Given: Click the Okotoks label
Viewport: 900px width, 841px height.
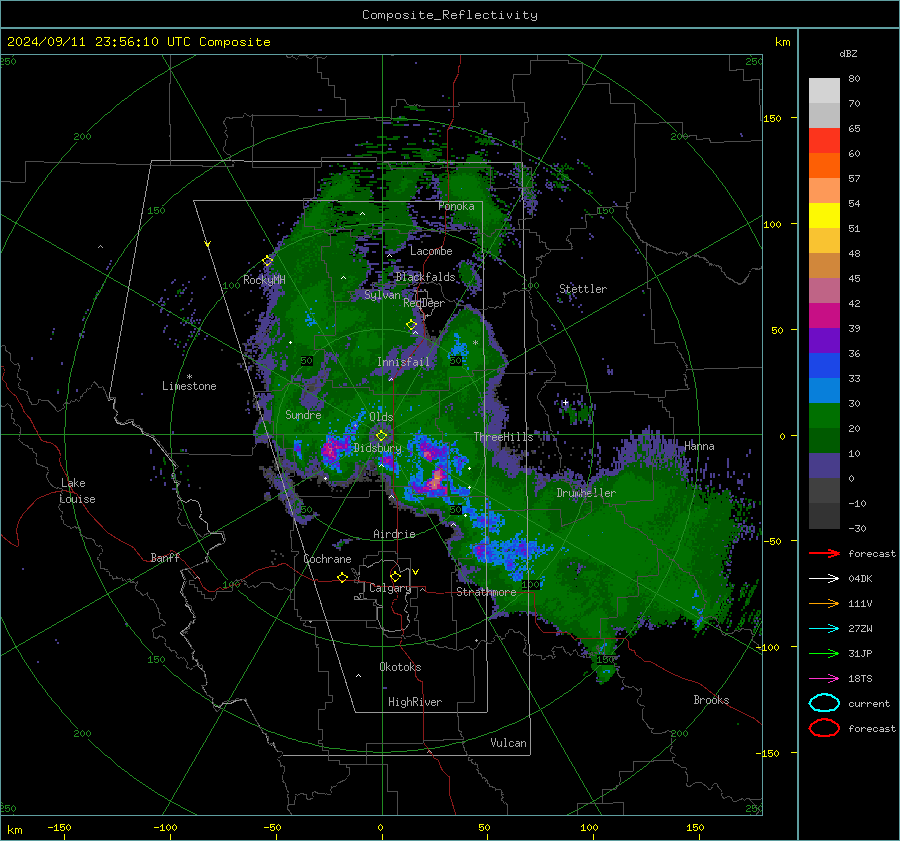Looking at the screenshot, I should pos(400,667).
